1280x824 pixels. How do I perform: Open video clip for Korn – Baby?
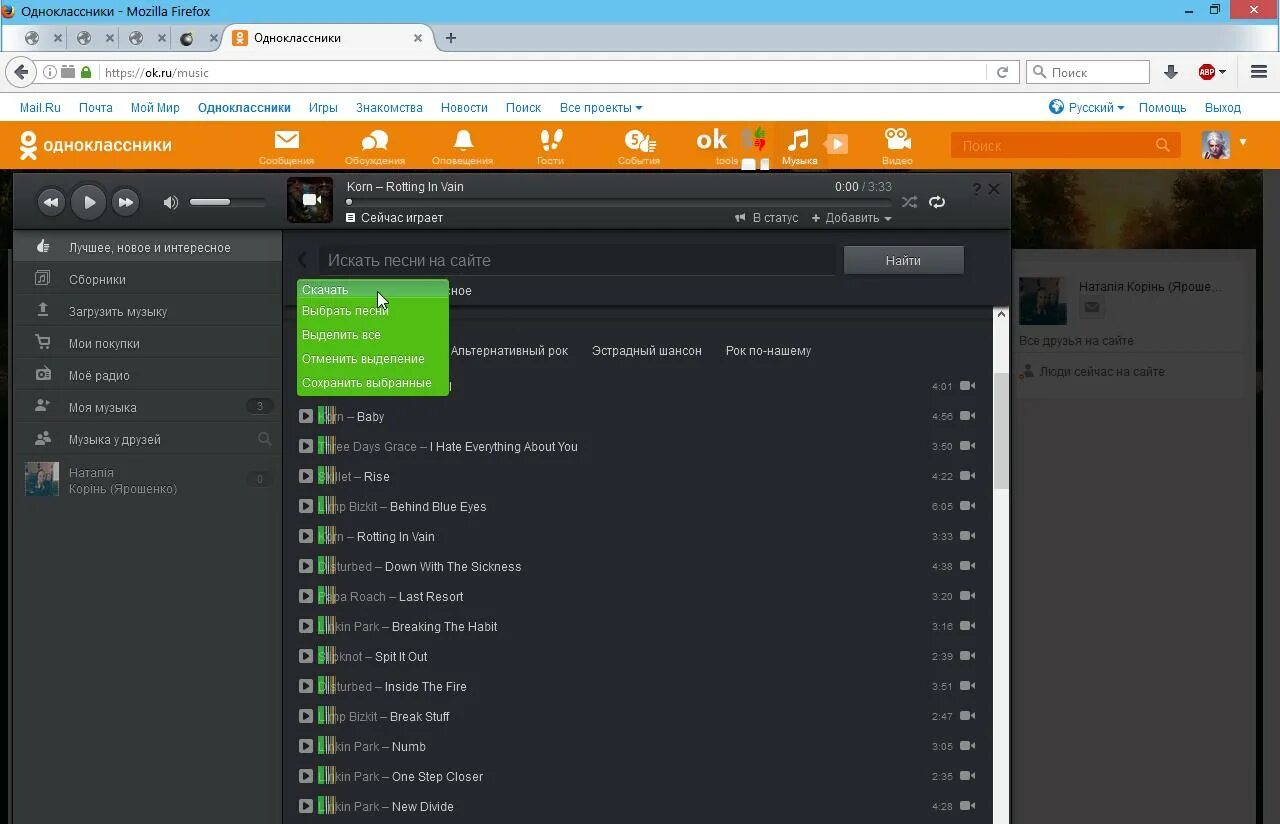pos(968,416)
